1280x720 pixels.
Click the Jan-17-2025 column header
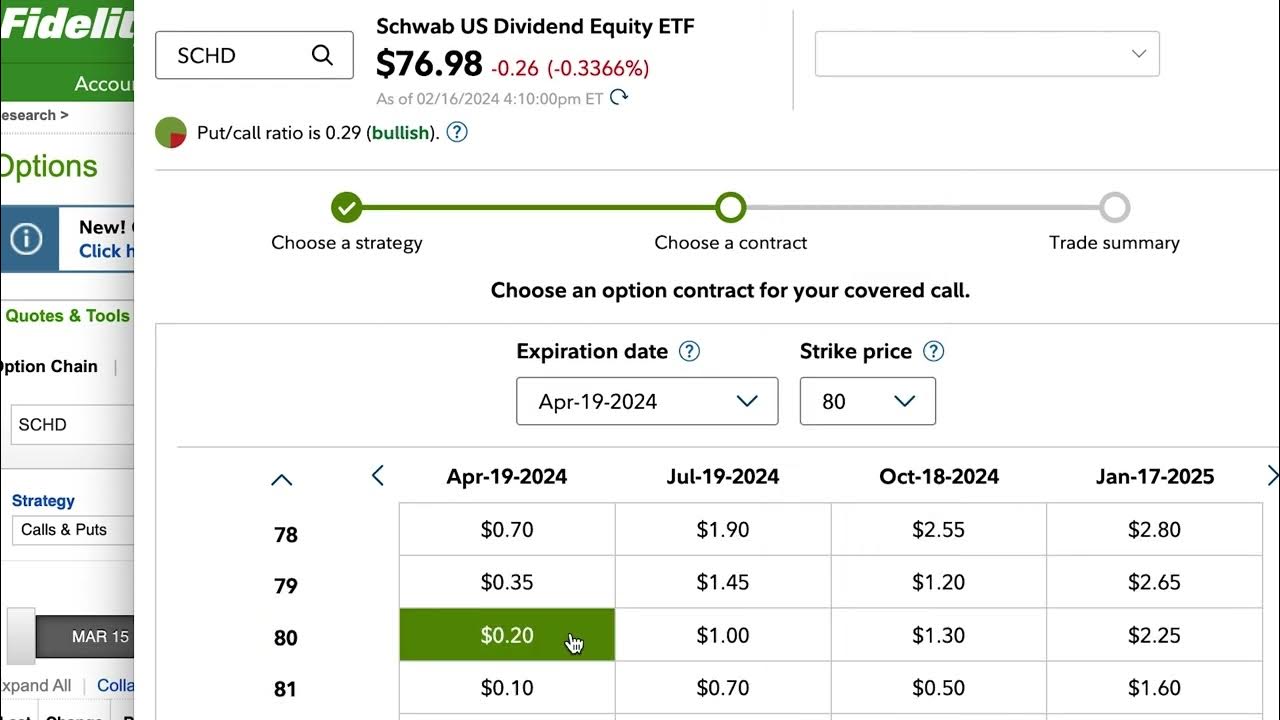(x=1155, y=477)
